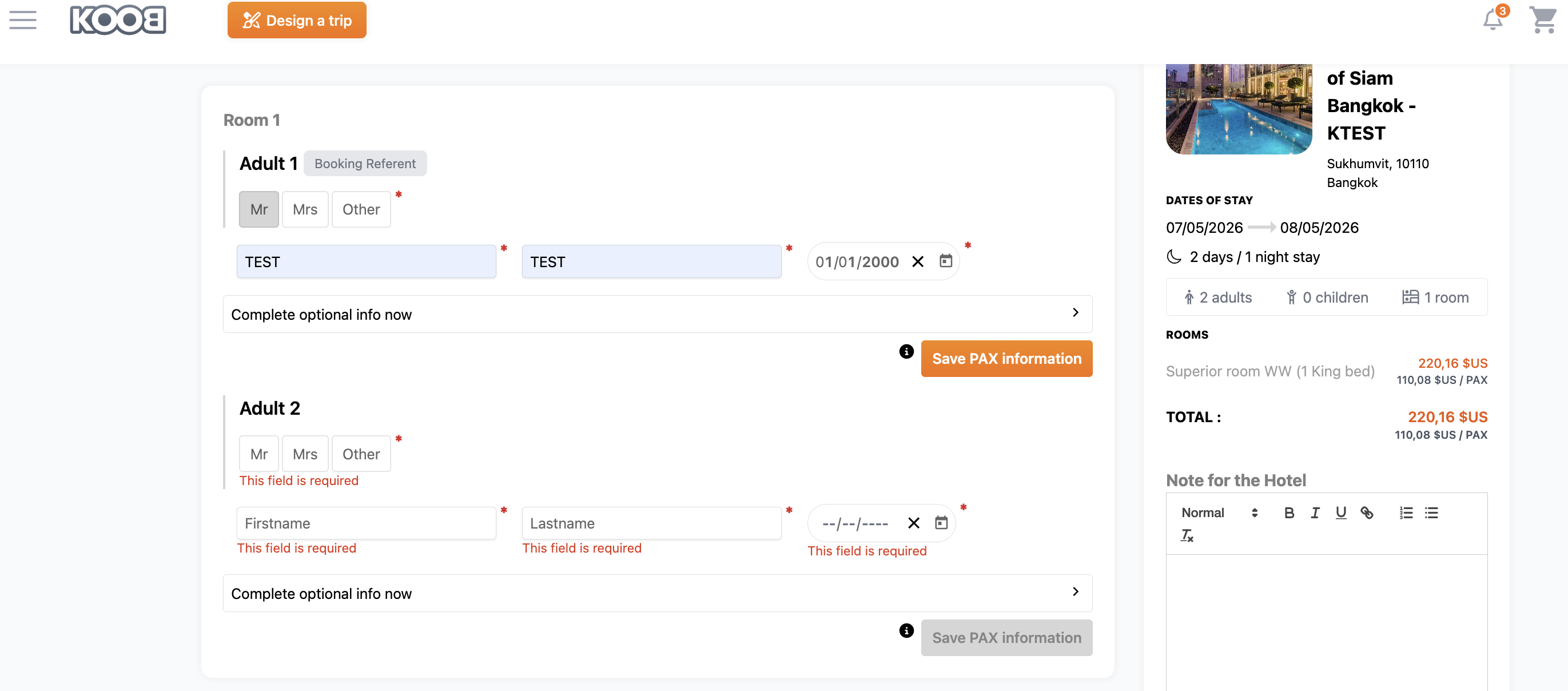This screenshot has width=1568, height=691.
Task: Apply ordered list in note editor
Action: [1406, 513]
